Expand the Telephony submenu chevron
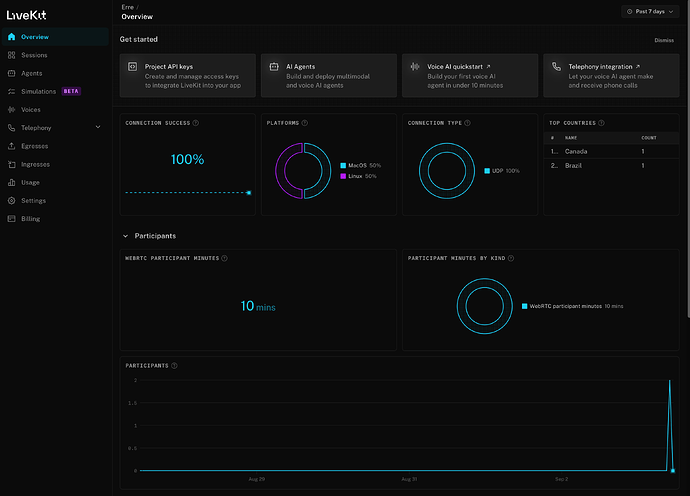 point(98,127)
